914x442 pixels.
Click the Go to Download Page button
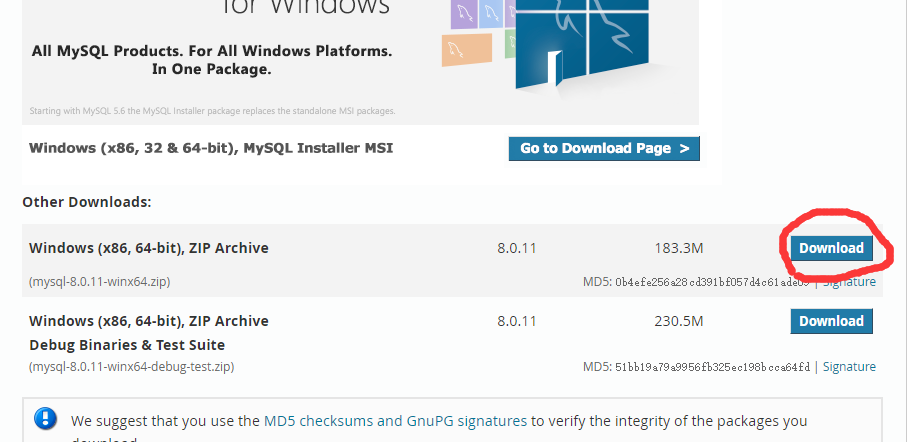[604, 149]
